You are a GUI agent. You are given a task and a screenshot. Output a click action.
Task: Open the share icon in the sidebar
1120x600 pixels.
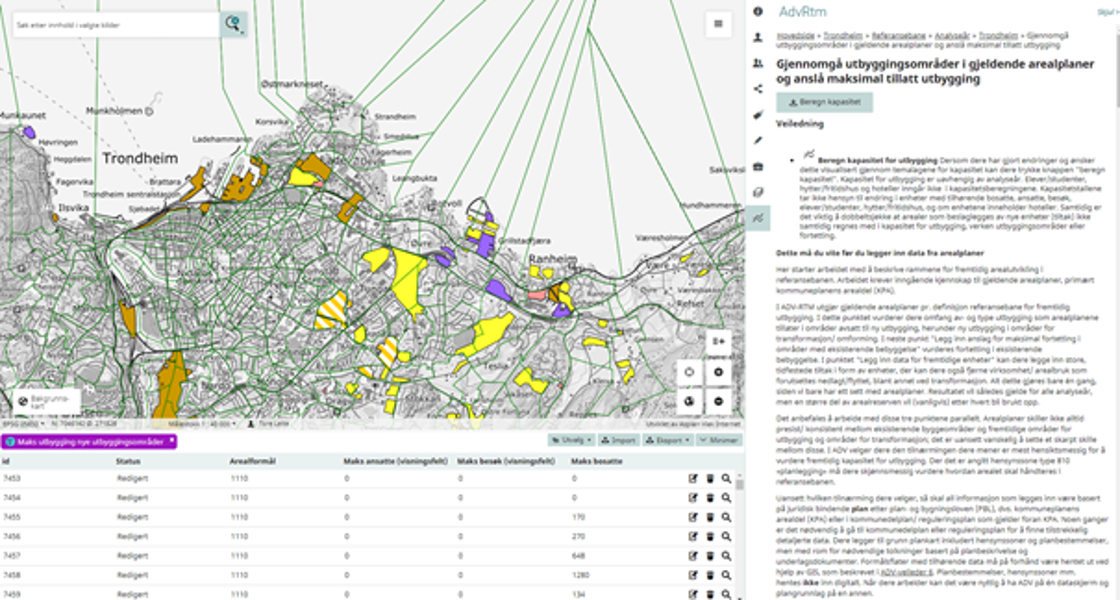click(758, 88)
